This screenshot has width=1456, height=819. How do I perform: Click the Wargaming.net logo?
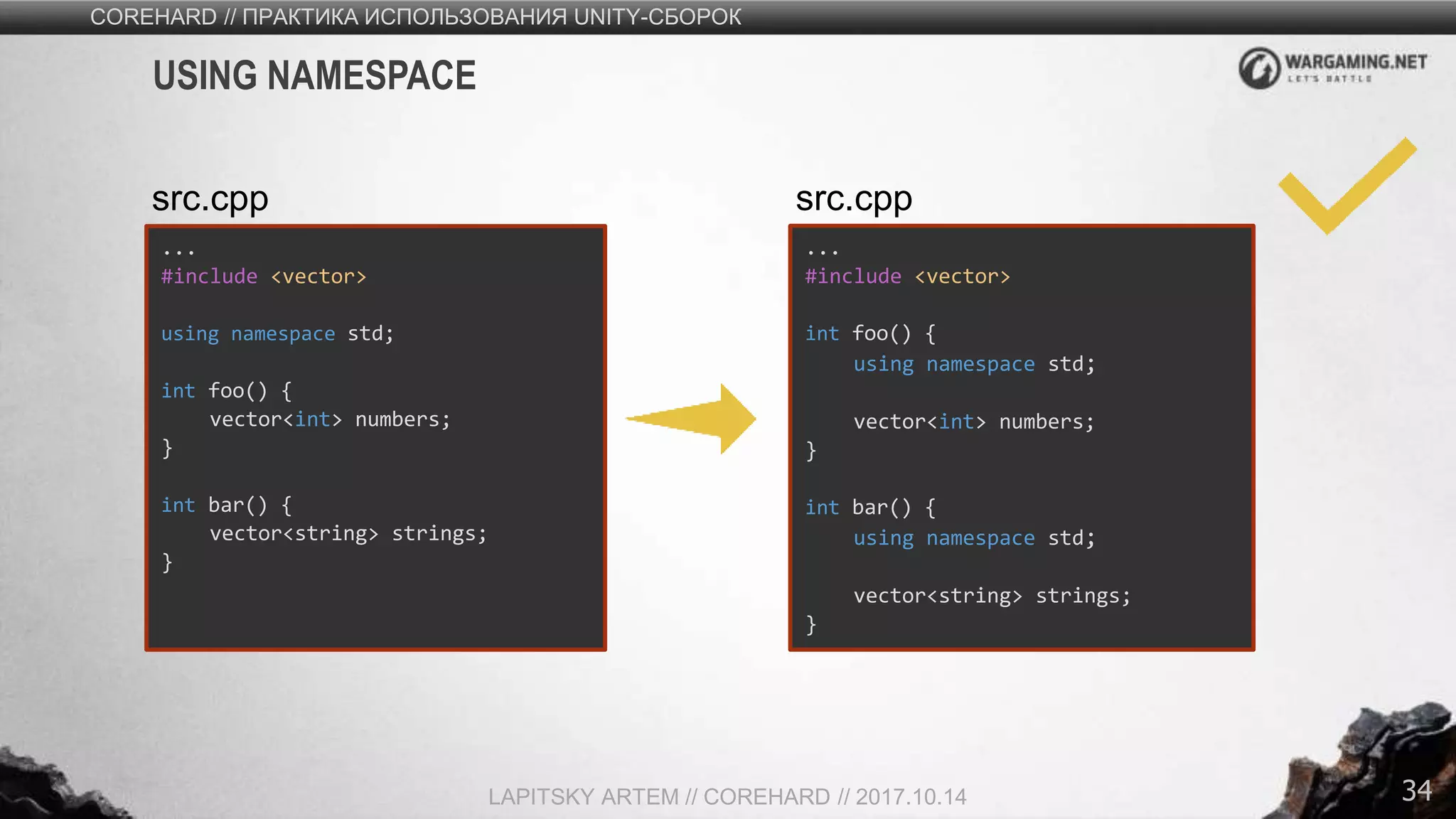click(x=1332, y=68)
